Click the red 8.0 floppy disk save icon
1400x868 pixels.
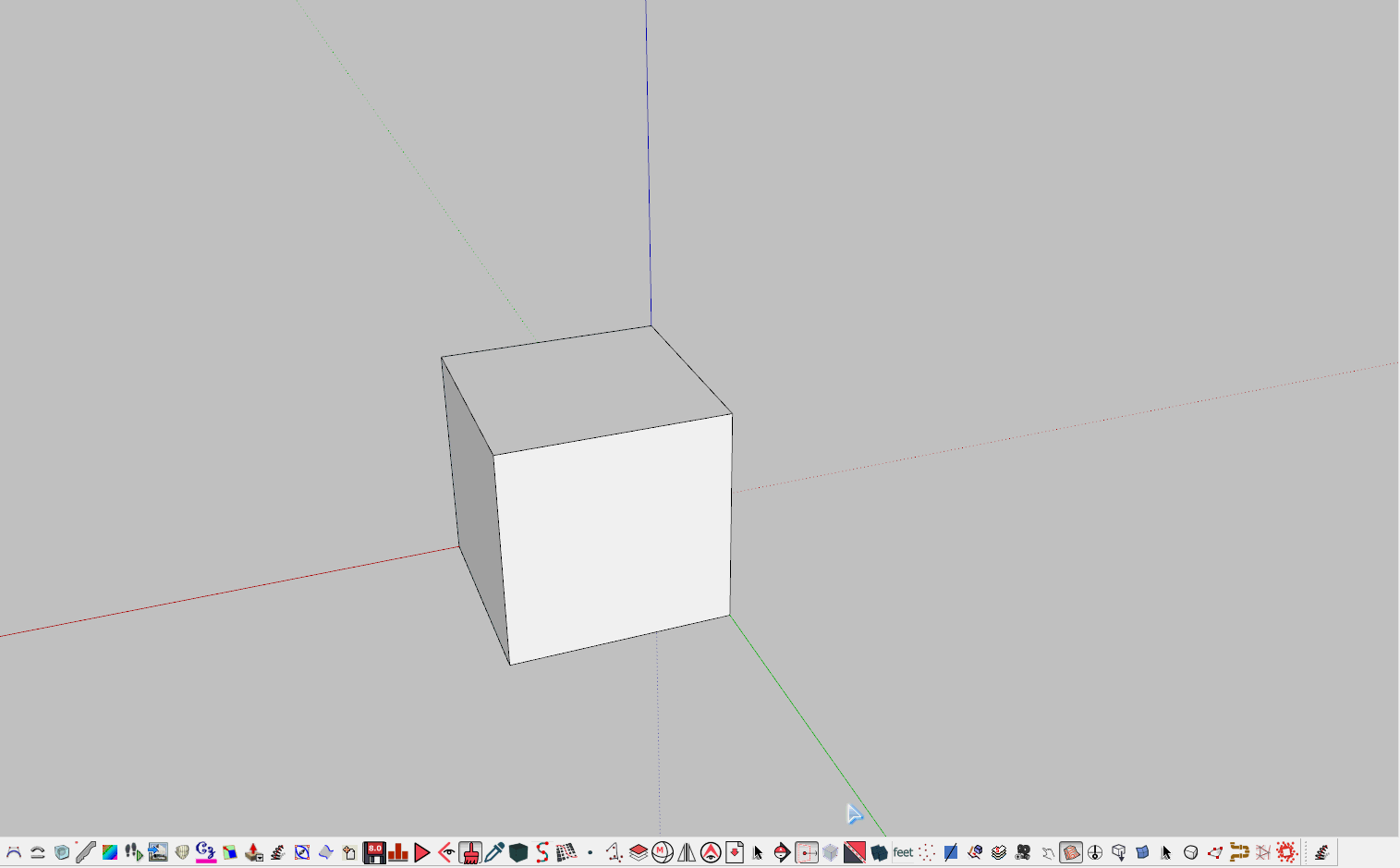point(374,852)
